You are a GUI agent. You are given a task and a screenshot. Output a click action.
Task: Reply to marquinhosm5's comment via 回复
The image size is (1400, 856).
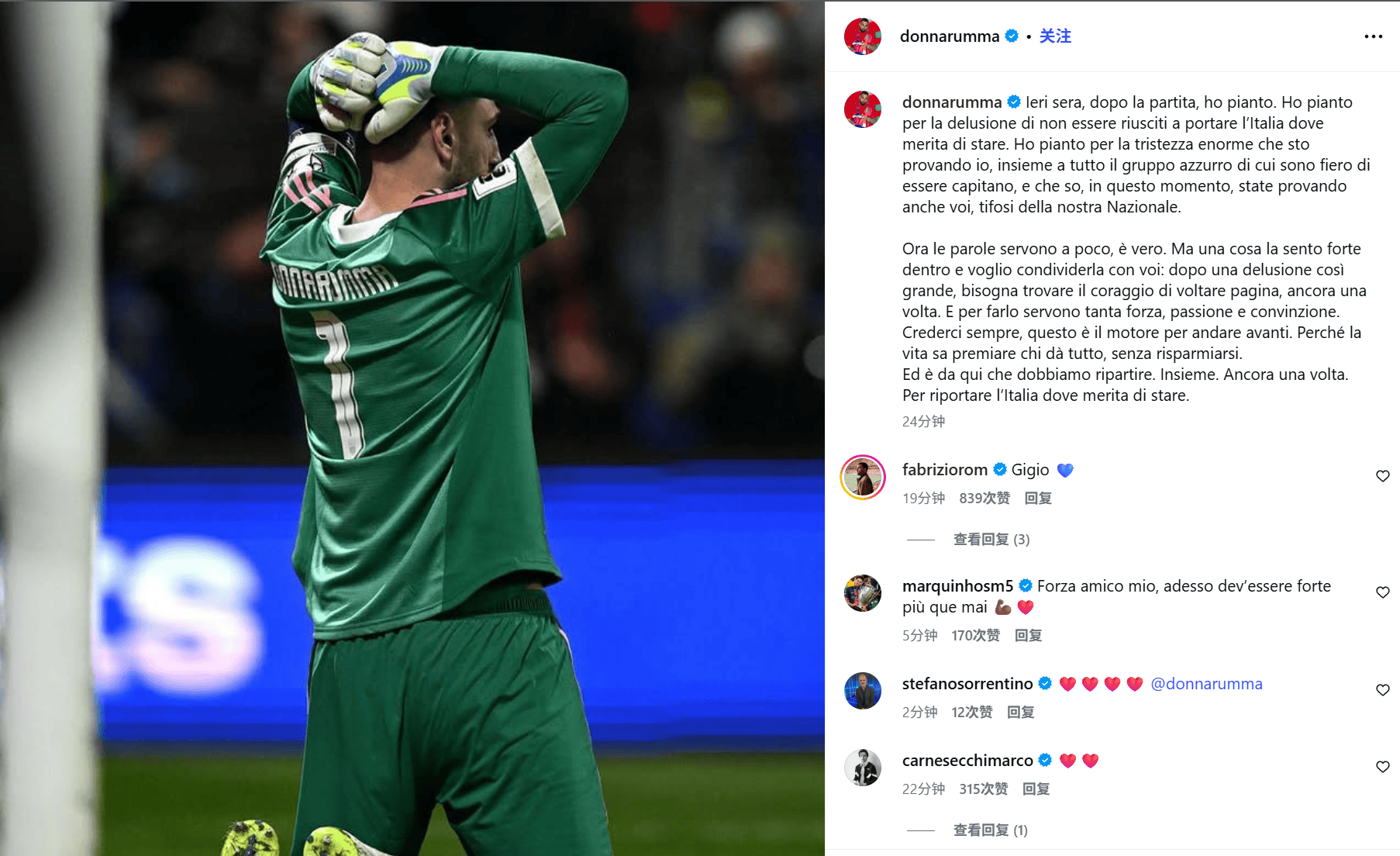[1028, 636]
